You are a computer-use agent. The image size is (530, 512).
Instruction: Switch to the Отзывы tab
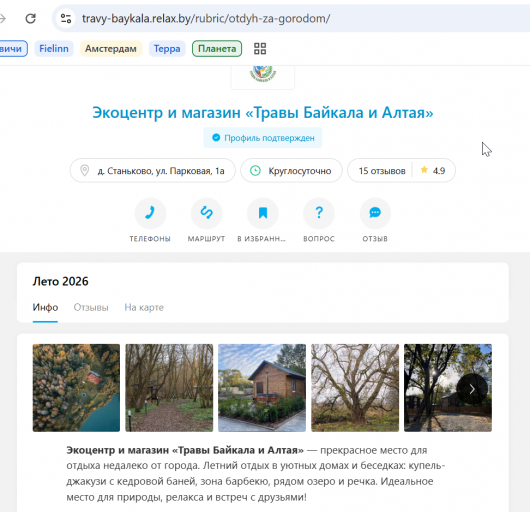pyautogui.click(x=91, y=308)
